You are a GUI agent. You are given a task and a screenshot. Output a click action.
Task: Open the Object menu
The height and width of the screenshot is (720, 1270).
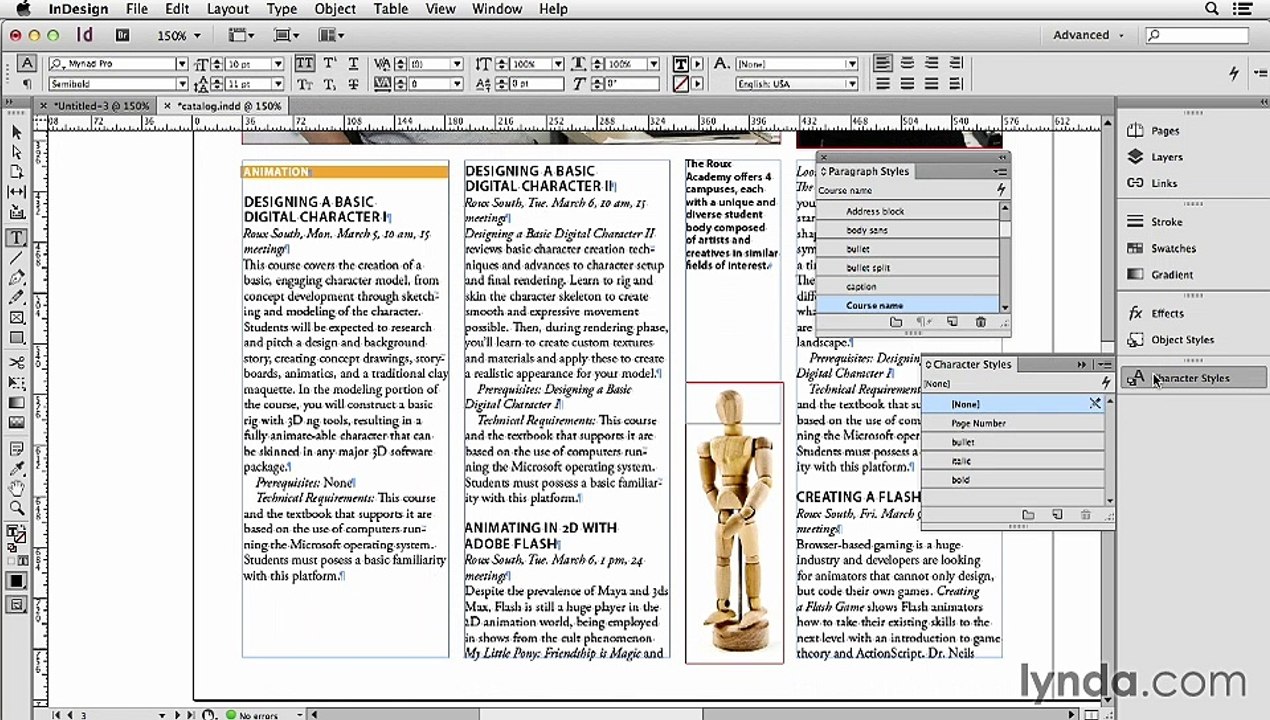(335, 9)
